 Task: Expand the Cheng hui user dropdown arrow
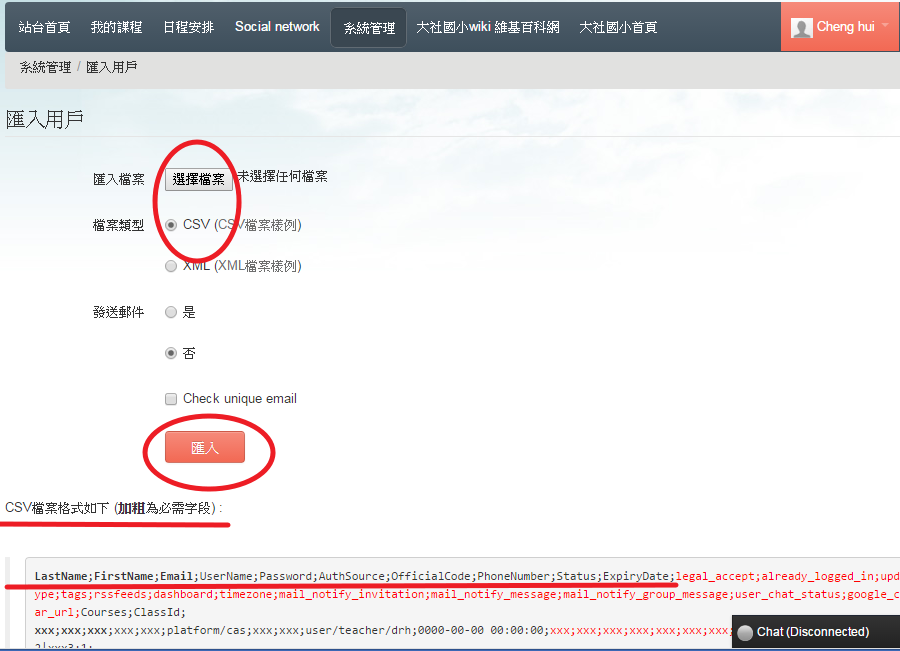click(x=885, y=25)
